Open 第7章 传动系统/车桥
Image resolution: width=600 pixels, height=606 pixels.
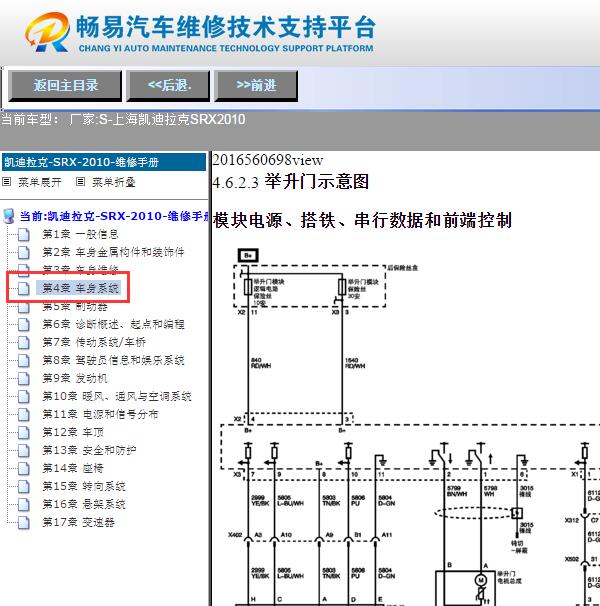(x=94, y=342)
